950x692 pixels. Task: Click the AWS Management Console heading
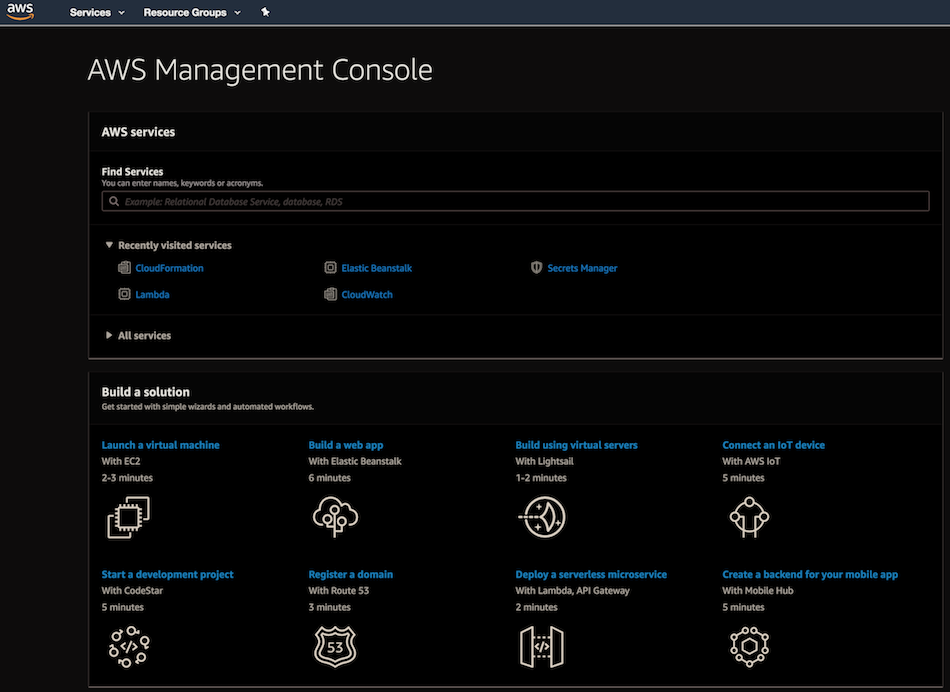260,70
